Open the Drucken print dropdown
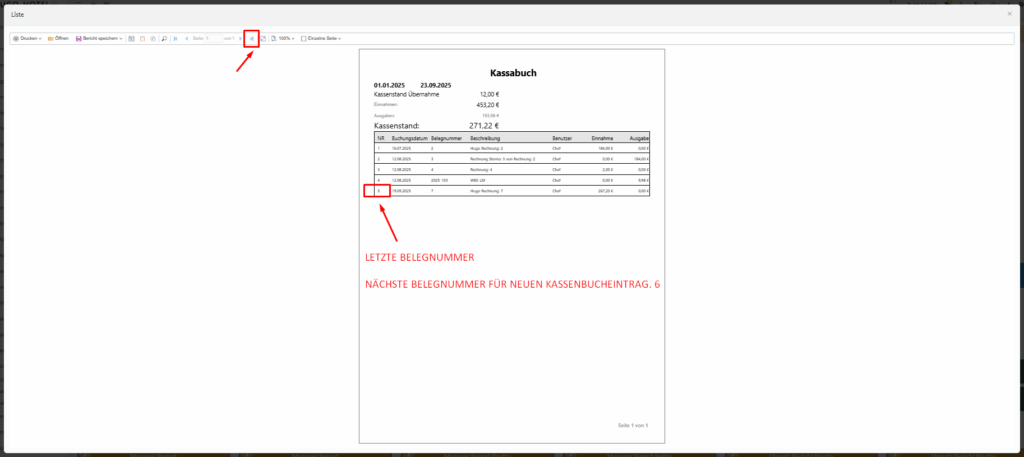This screenshot has height=457, width=1024. tap(27, 38)
